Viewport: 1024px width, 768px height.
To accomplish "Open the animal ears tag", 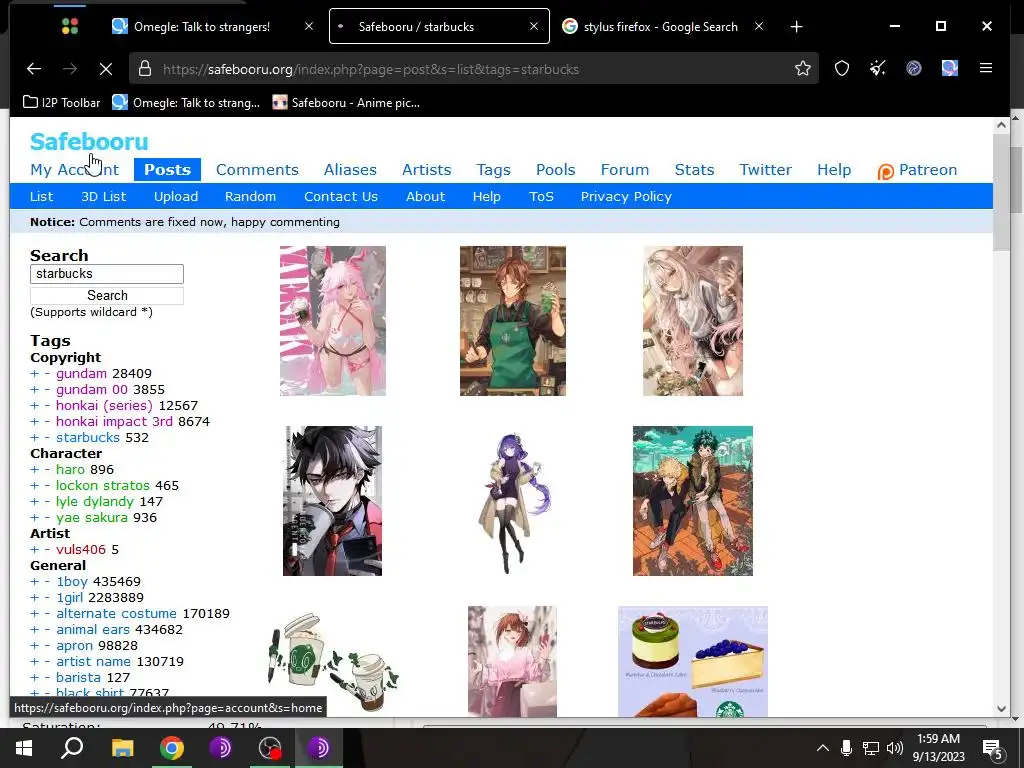I will click(93, 630).
